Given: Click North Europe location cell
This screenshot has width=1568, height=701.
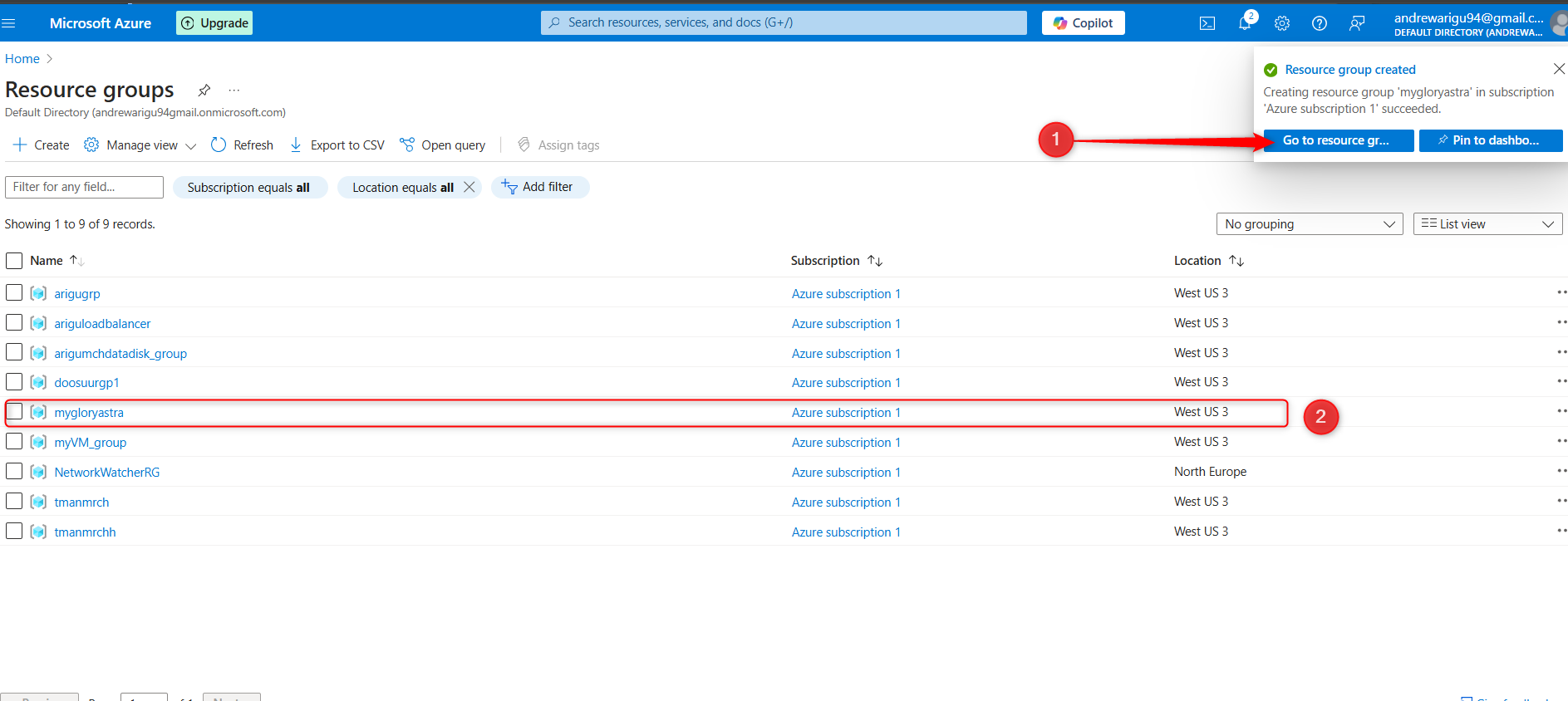Looking at the screenshot, I should click(1210, 472).
